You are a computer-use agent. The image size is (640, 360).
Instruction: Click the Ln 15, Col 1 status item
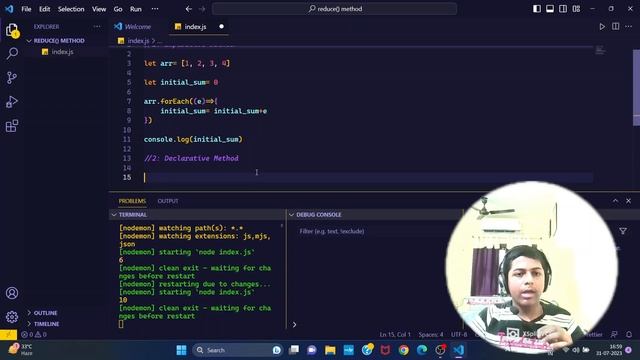point(395,334)
